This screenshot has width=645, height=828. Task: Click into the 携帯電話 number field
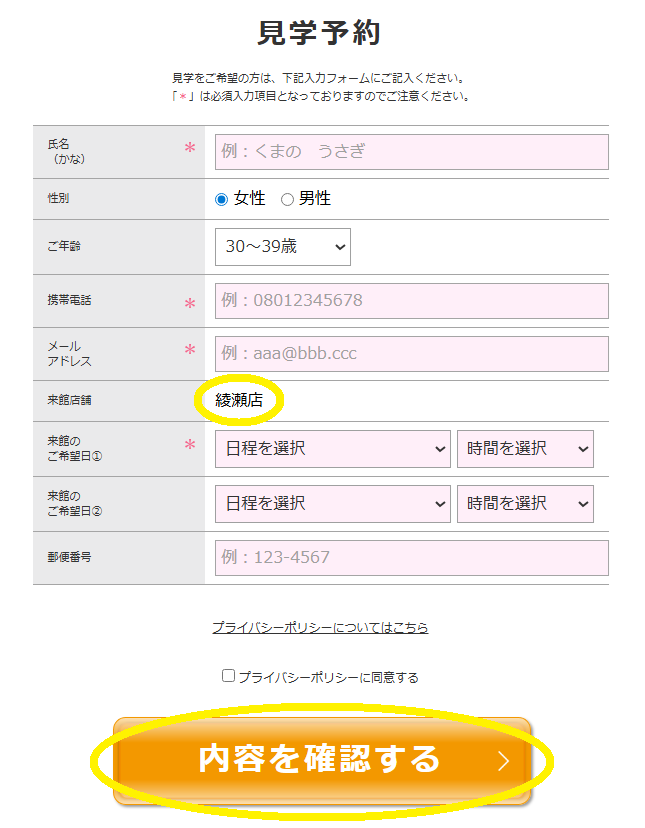411,301
